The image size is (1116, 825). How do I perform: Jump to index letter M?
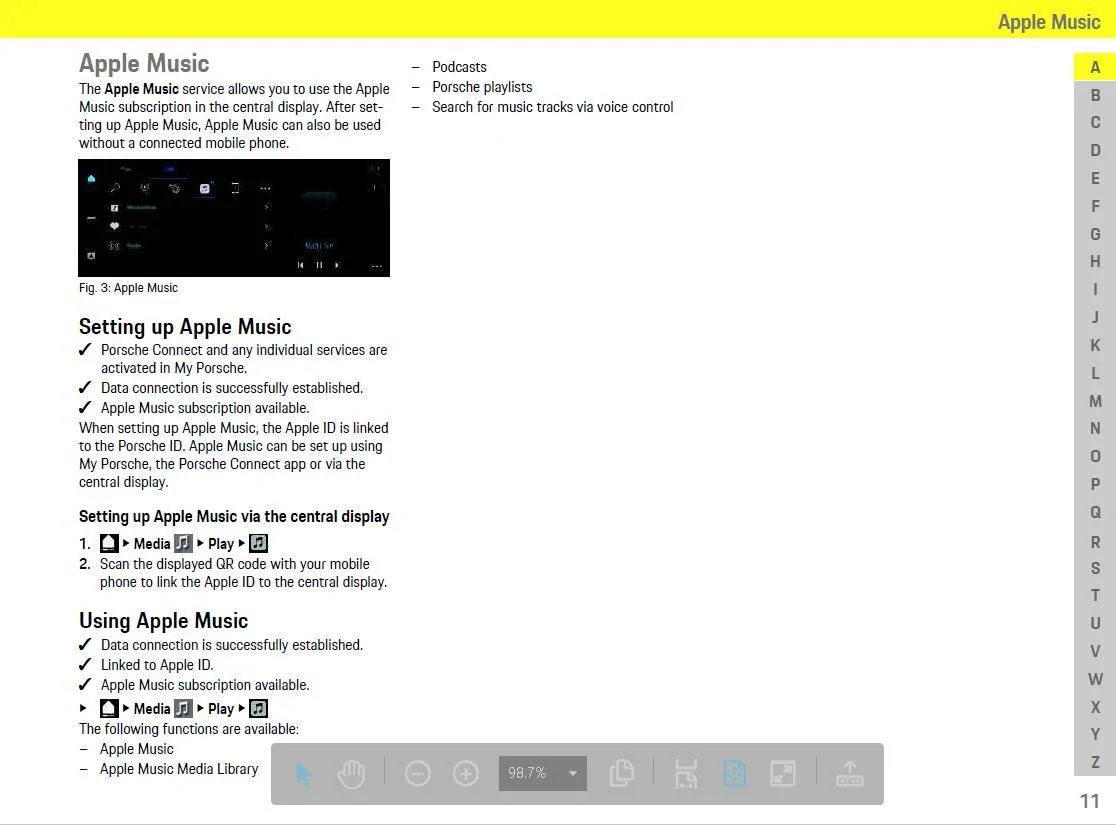click(x=1095, y=401)
